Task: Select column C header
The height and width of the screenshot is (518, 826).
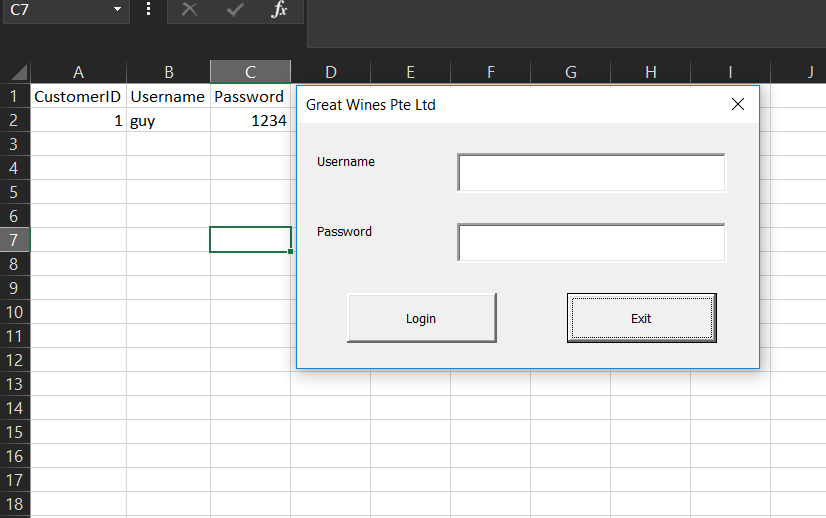Action: tap(250, 72)
